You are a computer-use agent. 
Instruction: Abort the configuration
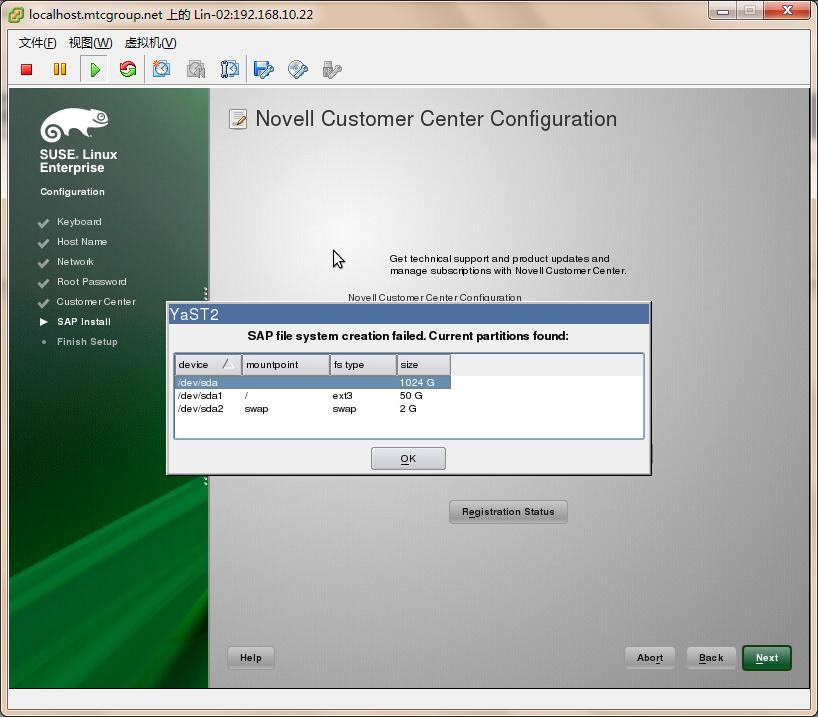pos(649,658)
